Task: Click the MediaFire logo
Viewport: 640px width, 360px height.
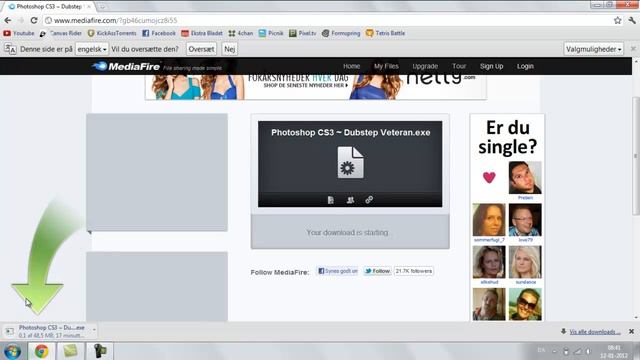Action: [x=126, y=66]
